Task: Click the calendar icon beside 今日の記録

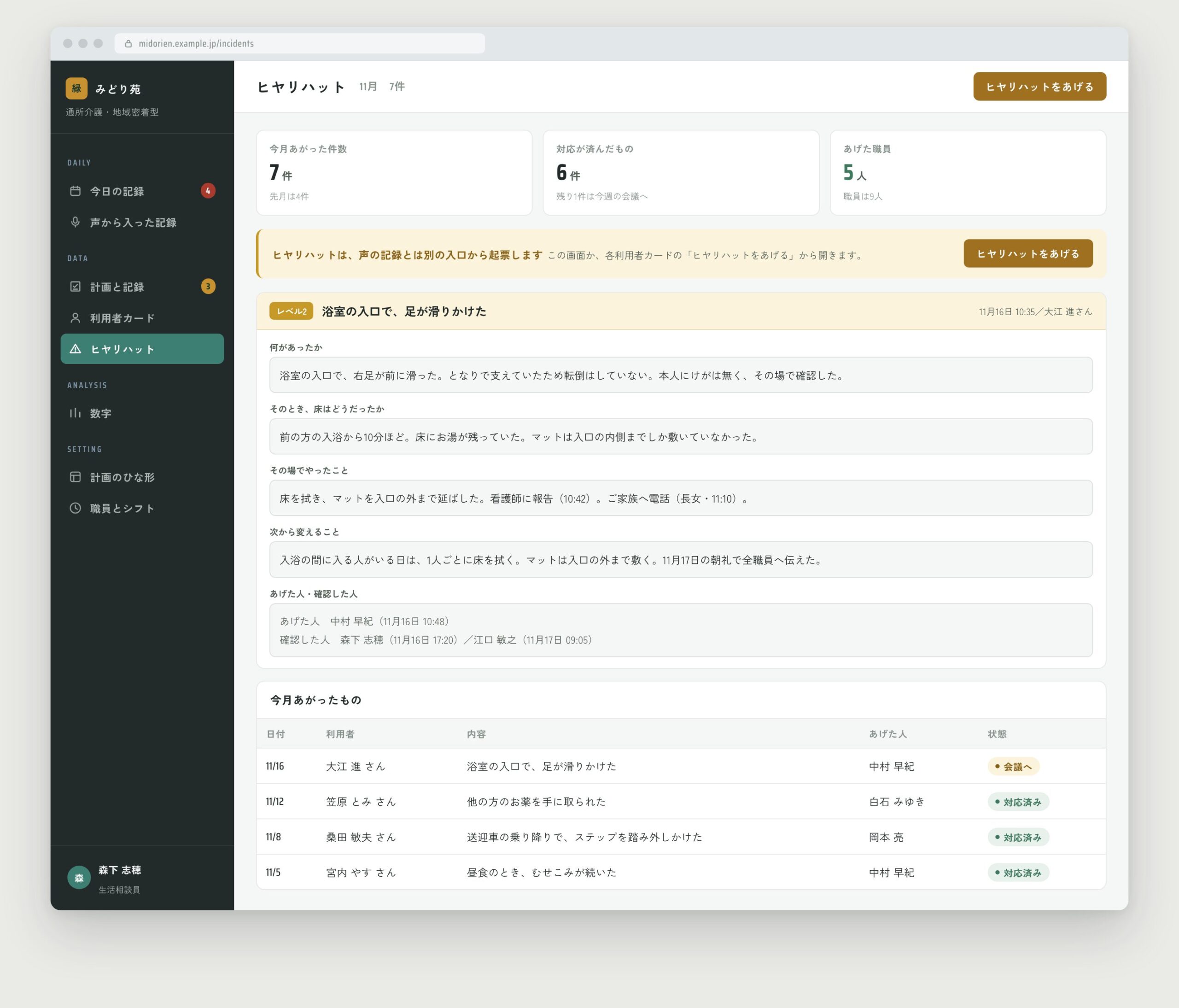Action: tap(75, 191)
